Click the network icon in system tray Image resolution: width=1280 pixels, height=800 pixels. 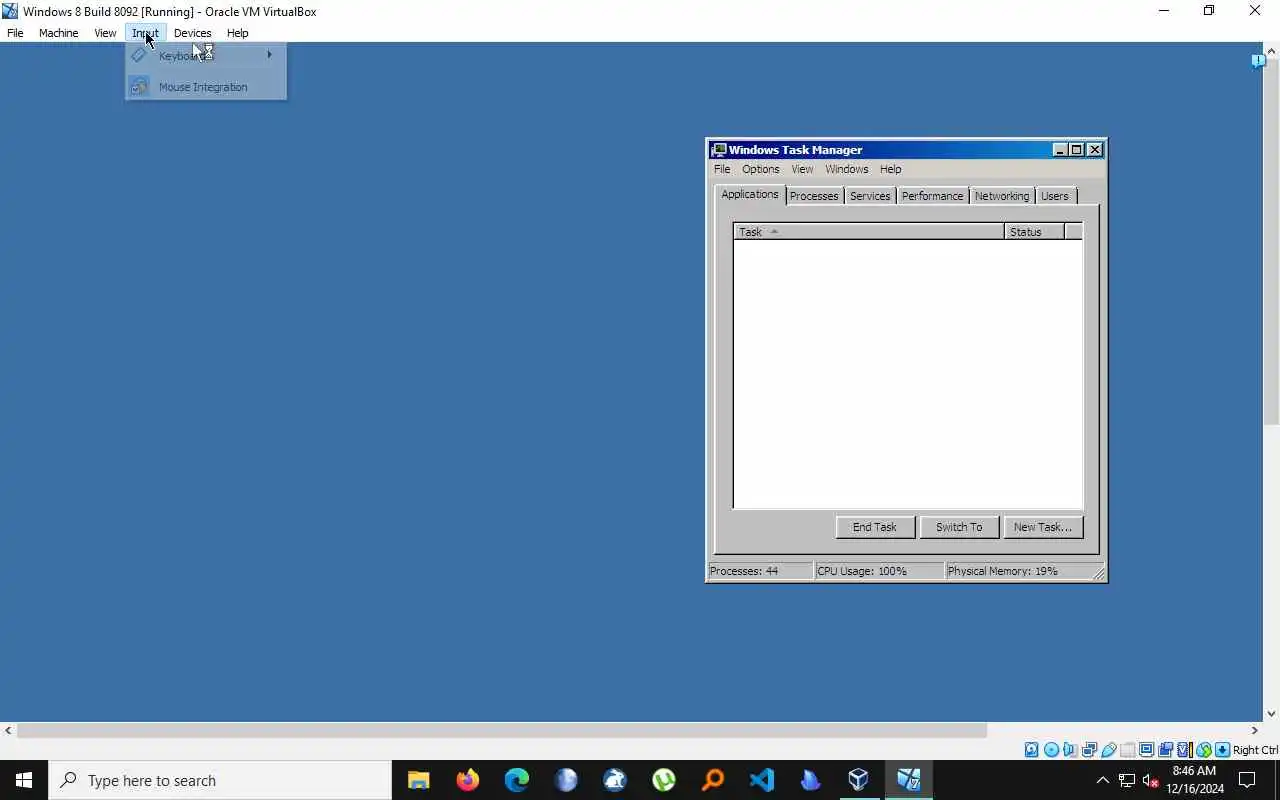1126,780
